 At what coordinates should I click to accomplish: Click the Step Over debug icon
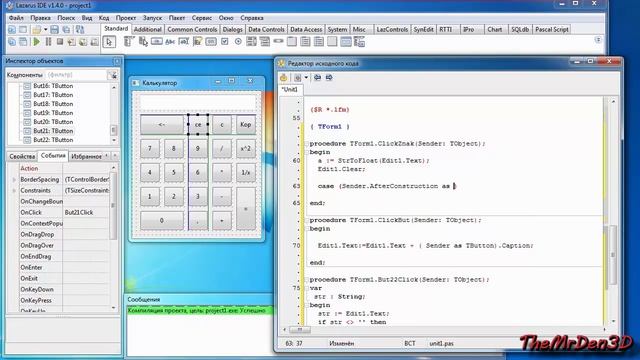point(83,42)
